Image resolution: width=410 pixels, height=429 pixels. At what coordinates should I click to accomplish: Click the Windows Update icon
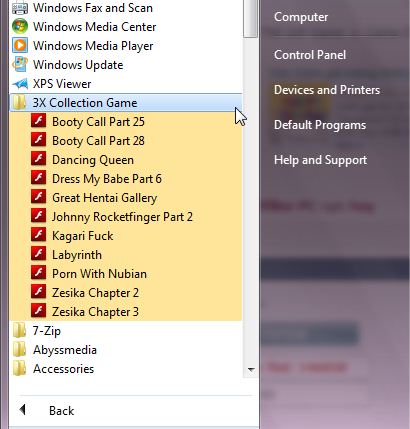coord(20,65)
